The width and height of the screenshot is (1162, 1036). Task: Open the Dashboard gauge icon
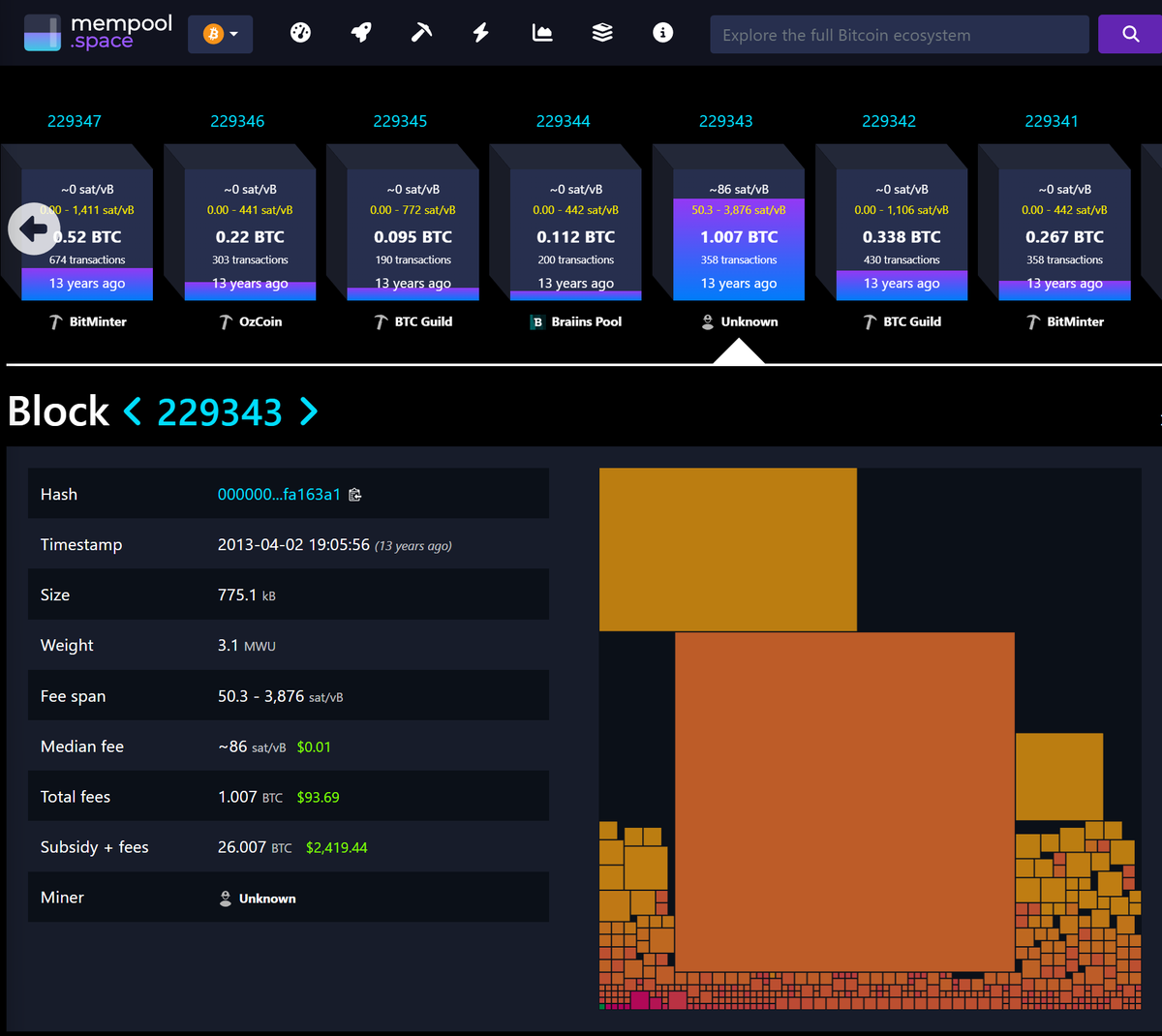300,33
